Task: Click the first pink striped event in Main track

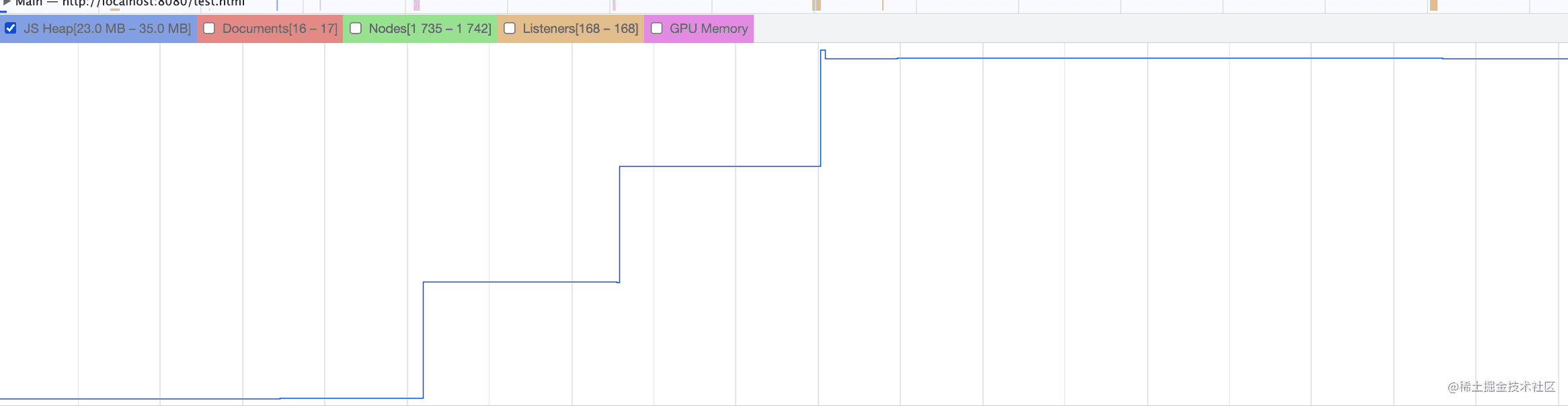Action: [417, 5]
